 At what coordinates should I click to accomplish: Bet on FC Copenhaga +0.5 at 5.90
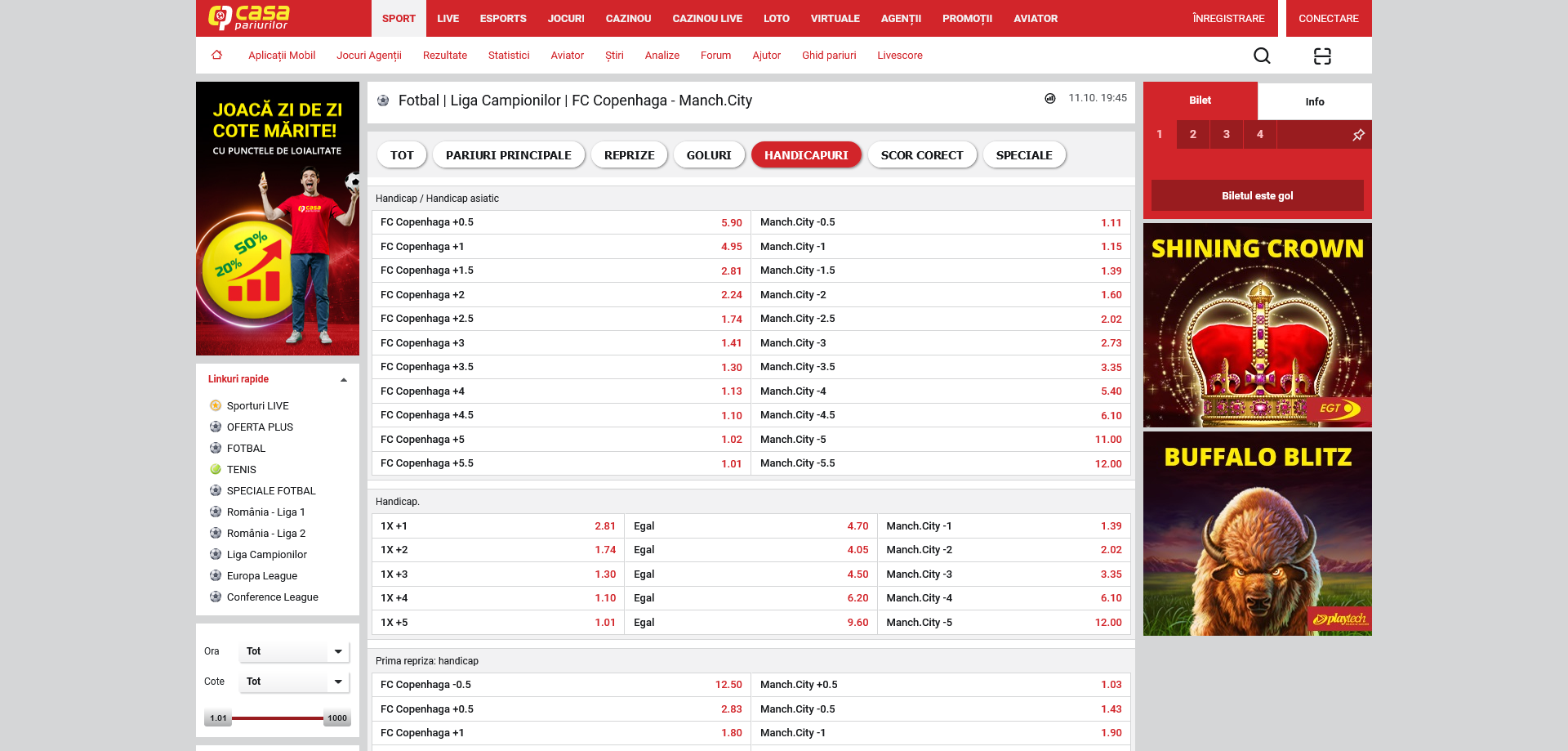point(561,222)
